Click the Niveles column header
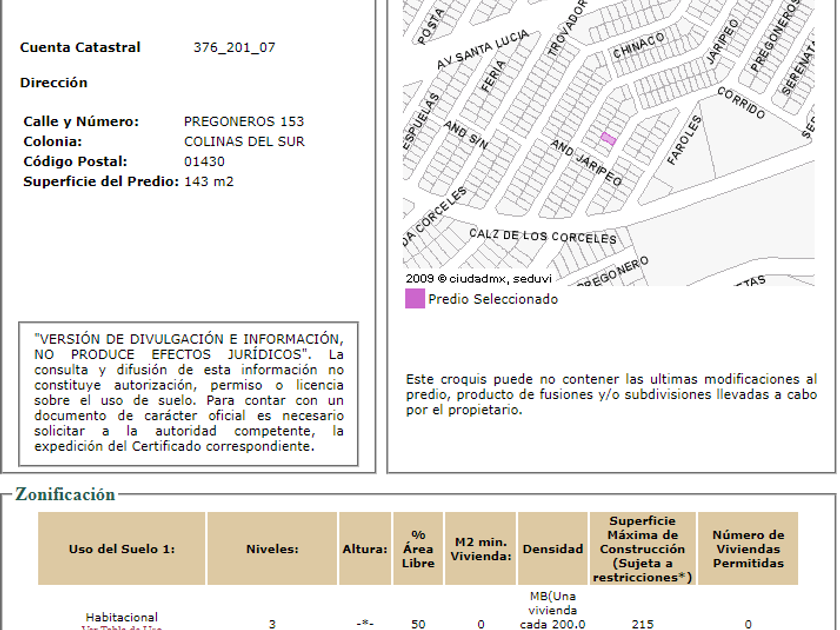Image resolution: width=840 pixels, height=630 pixels. click(x=272, y=549)
